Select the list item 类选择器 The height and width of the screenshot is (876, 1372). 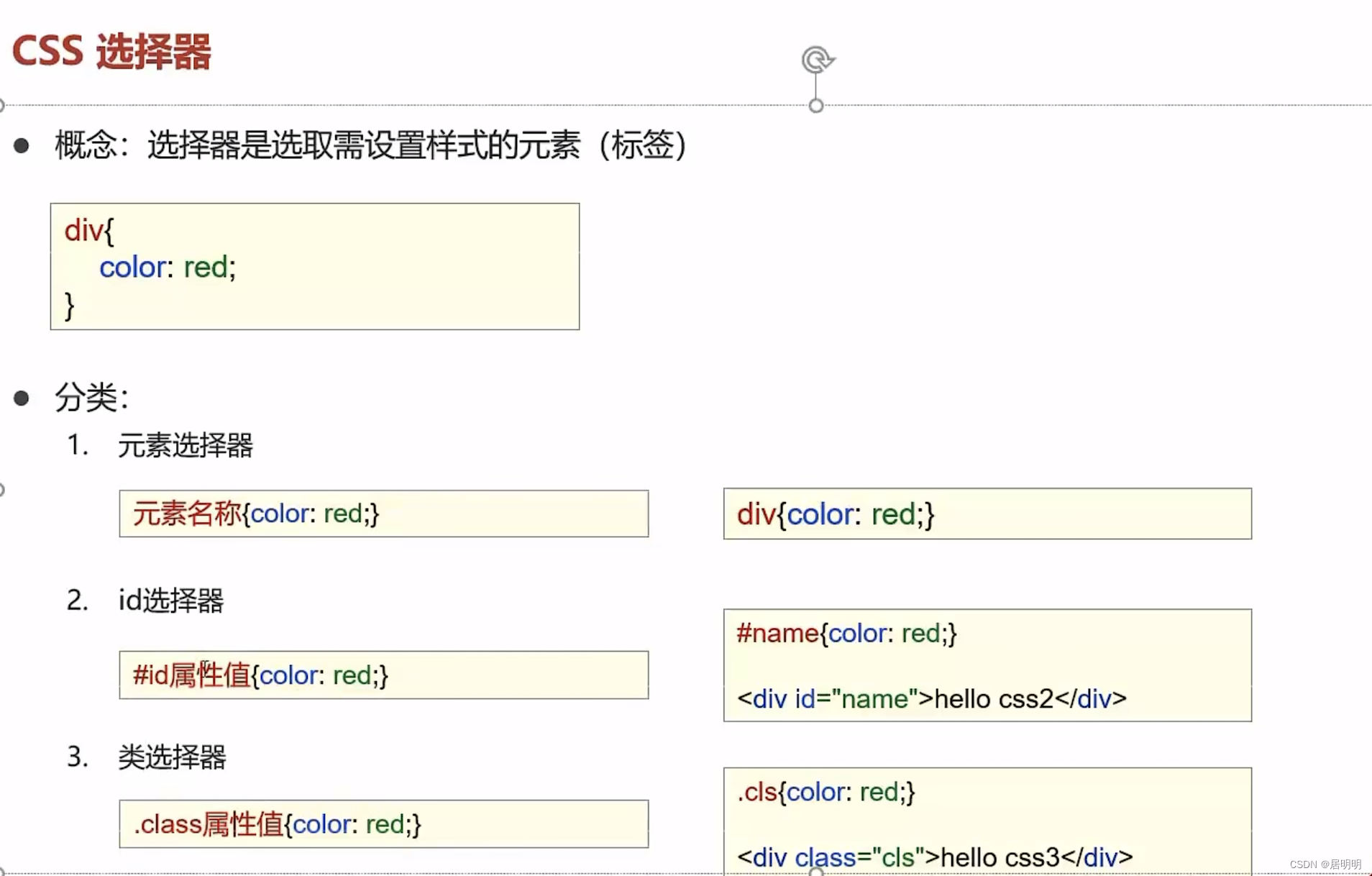tap(173, 757)
